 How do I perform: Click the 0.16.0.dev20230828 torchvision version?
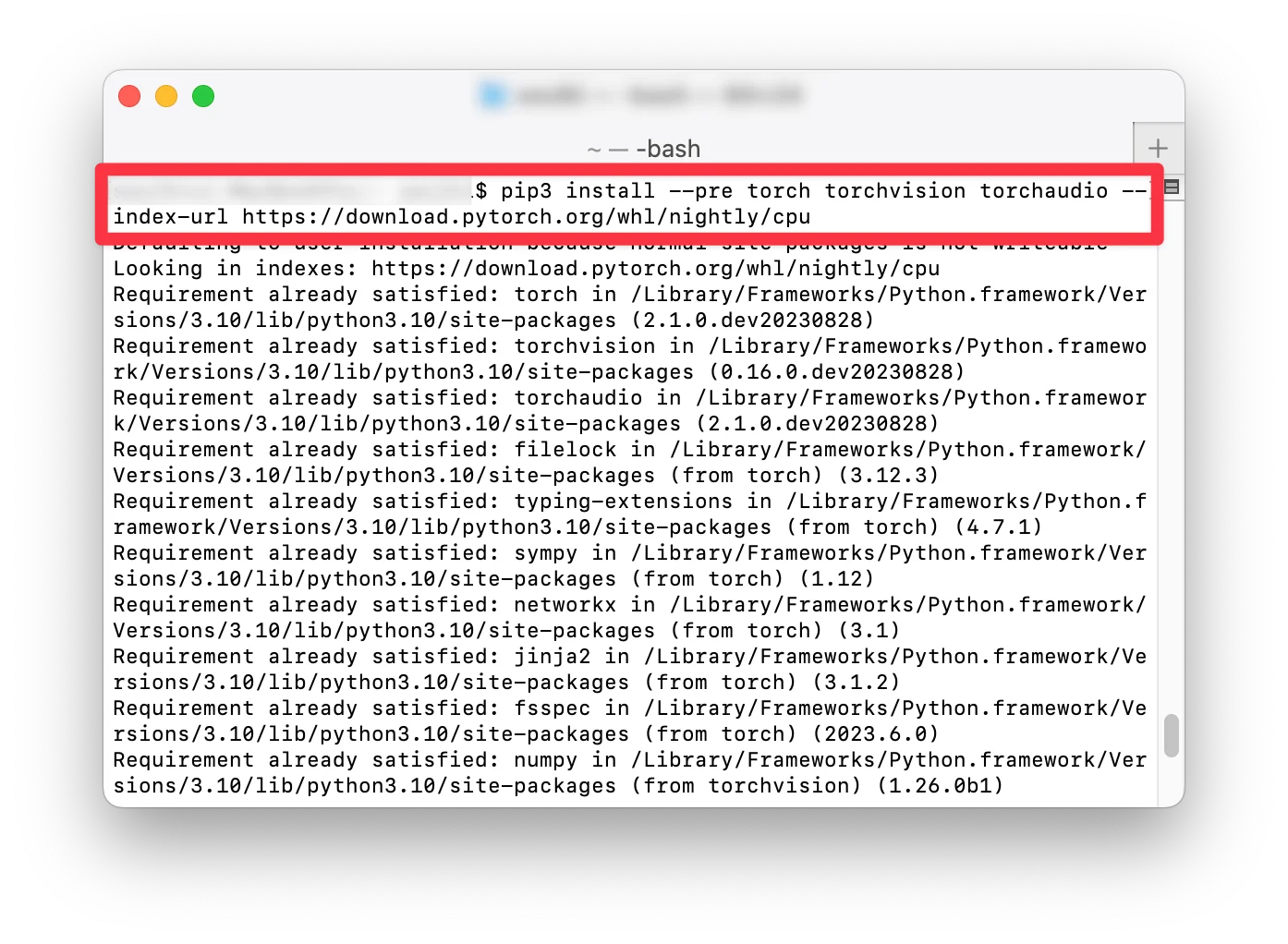coord(837,372)
